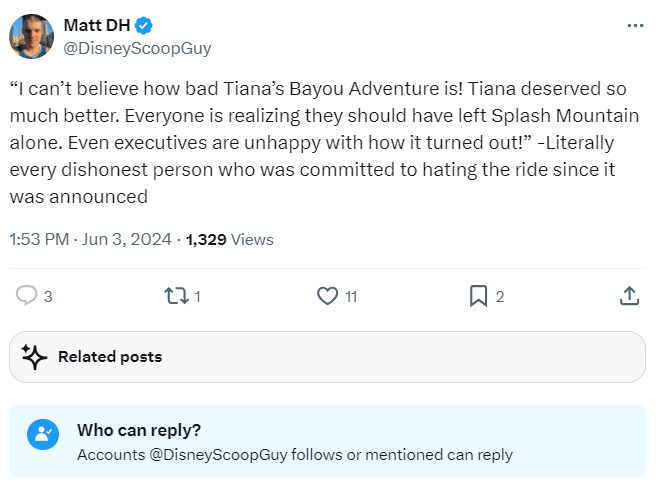The width and height of the screenshot is (659, 487).
Task: Open the Related posts button
Action: 327,357
